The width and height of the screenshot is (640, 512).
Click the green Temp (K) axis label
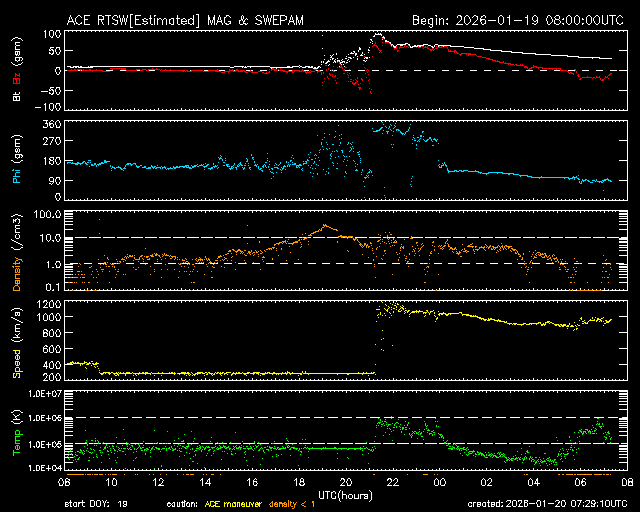pyautogui.click(x=17, y=437)
